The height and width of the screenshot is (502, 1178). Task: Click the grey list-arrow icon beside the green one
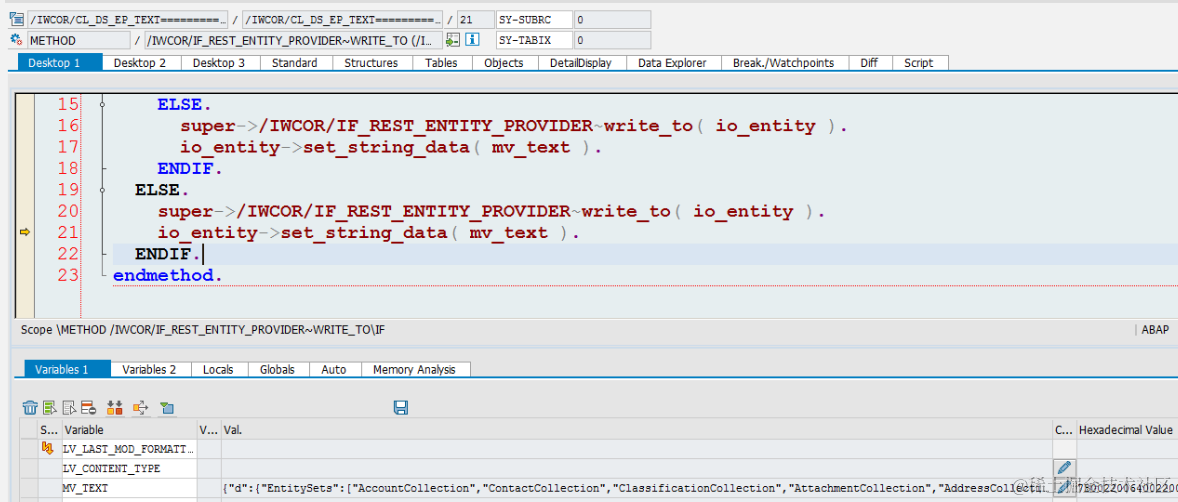pos(69,407)
